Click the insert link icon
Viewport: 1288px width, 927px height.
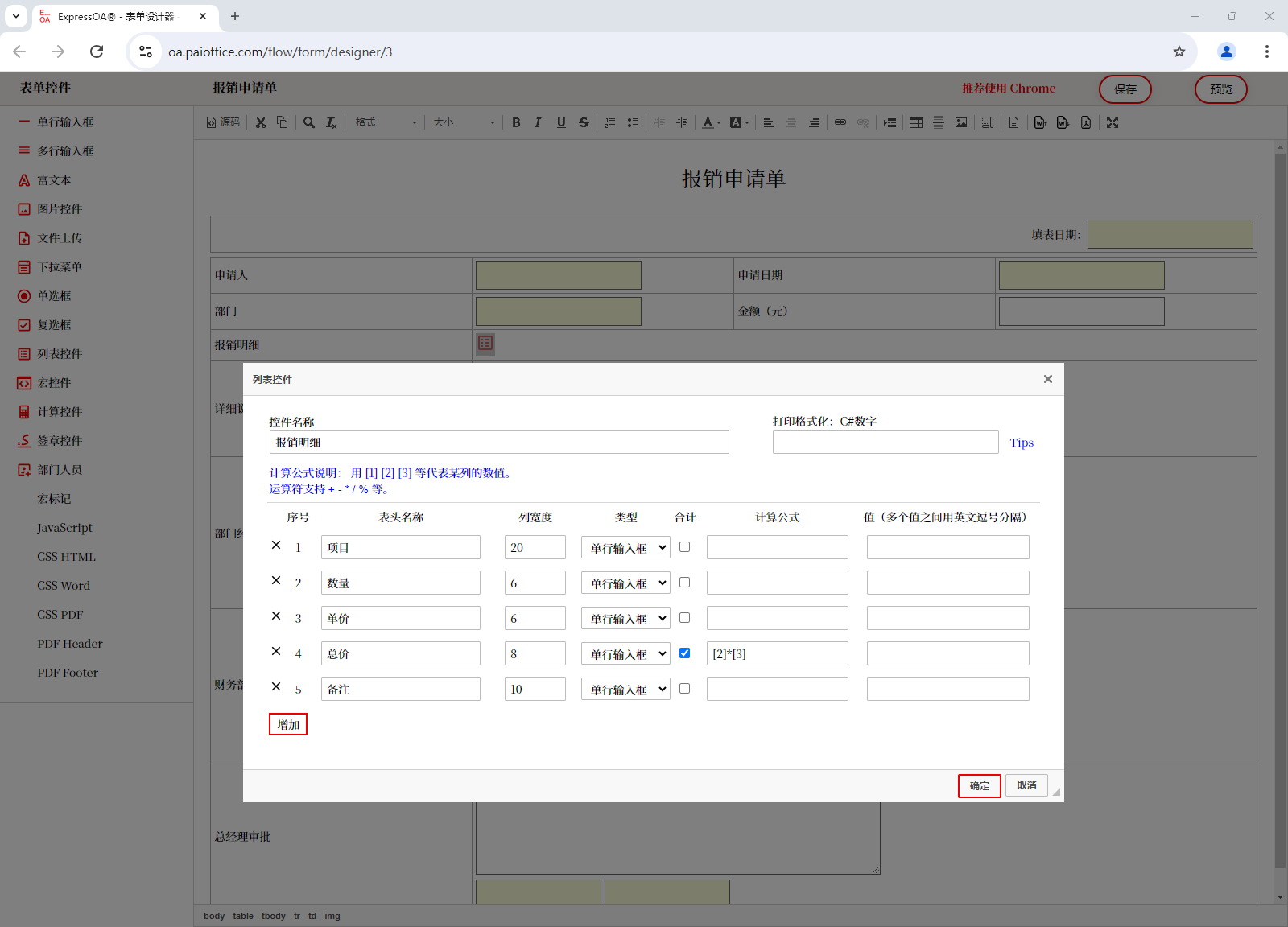tap(840, 122)
